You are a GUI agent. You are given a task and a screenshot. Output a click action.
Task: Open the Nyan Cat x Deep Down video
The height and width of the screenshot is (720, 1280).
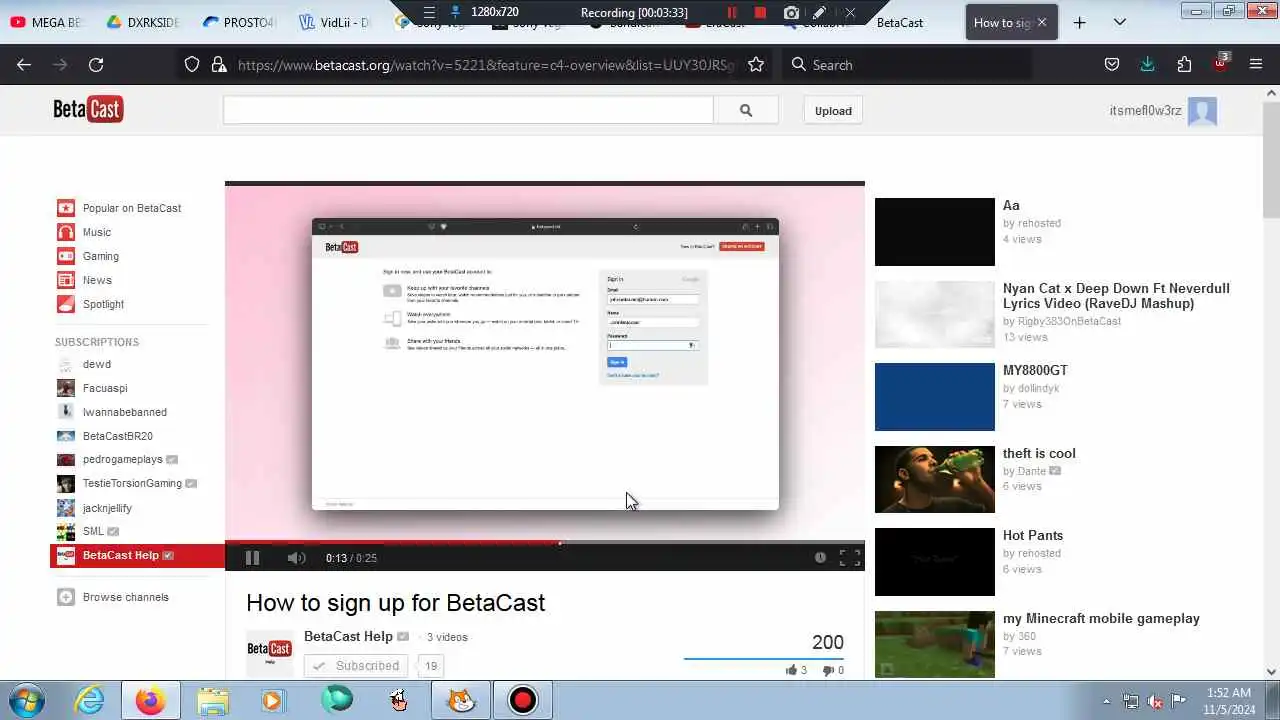coord(1116,296)
